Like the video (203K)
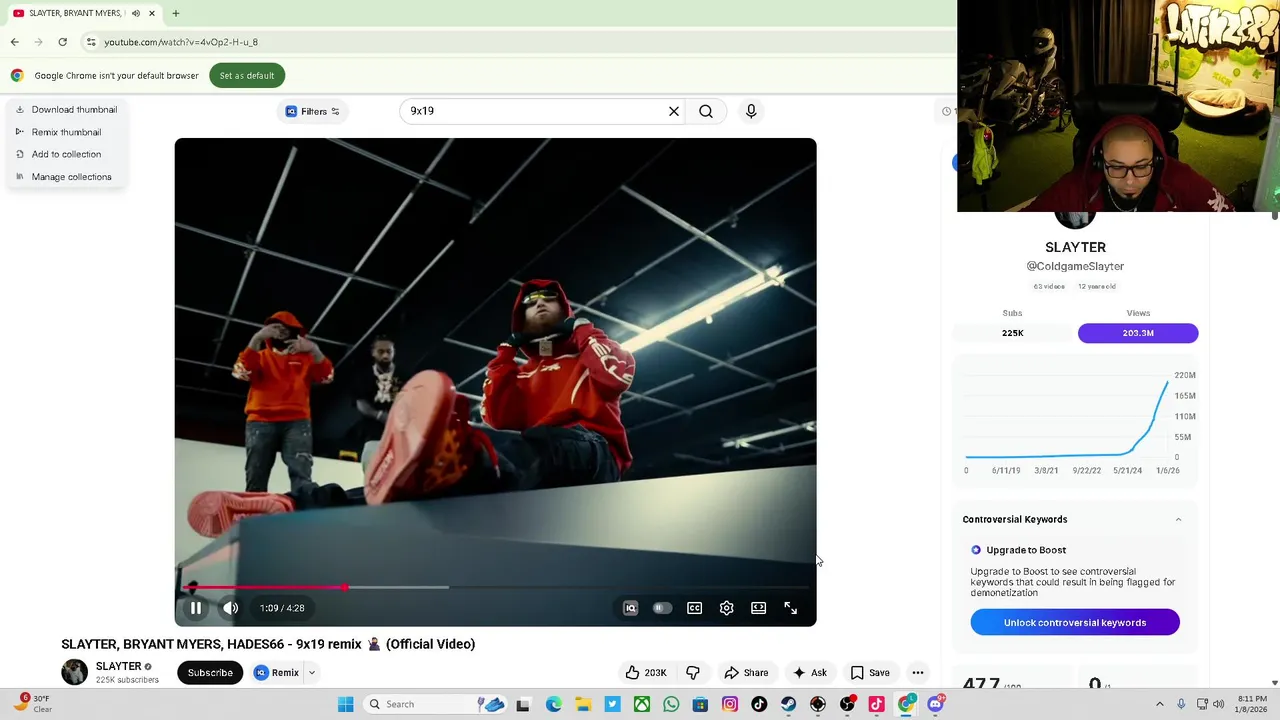 point(645,673)
